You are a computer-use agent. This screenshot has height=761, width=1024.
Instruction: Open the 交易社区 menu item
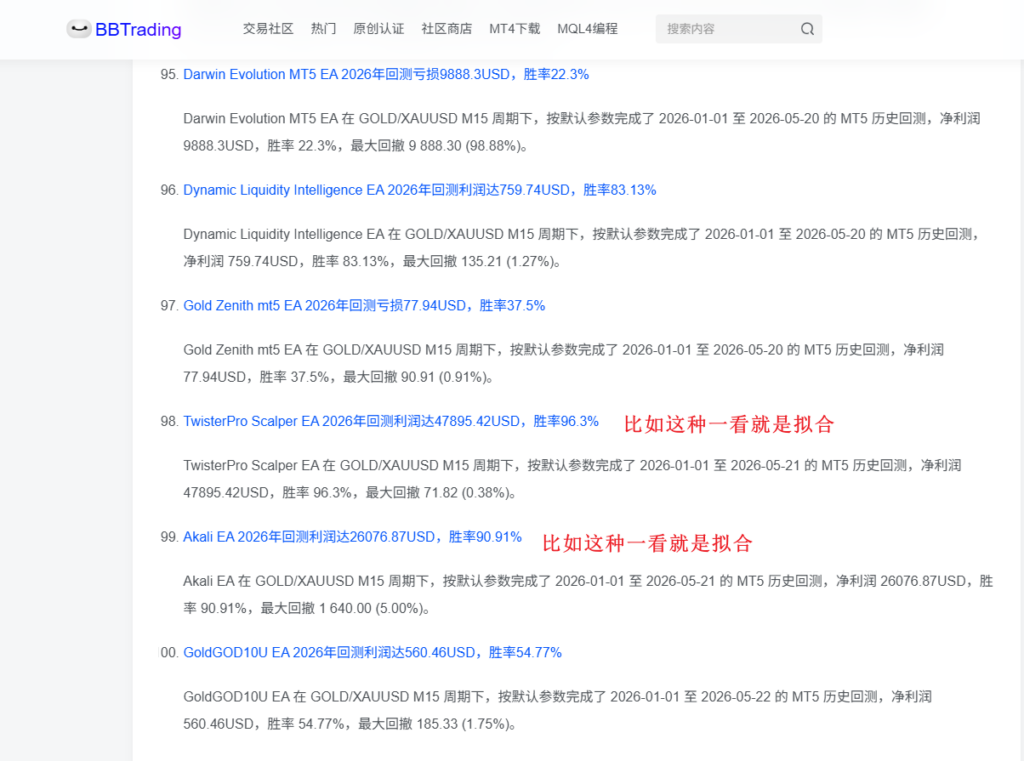click(x=268, y=29)
